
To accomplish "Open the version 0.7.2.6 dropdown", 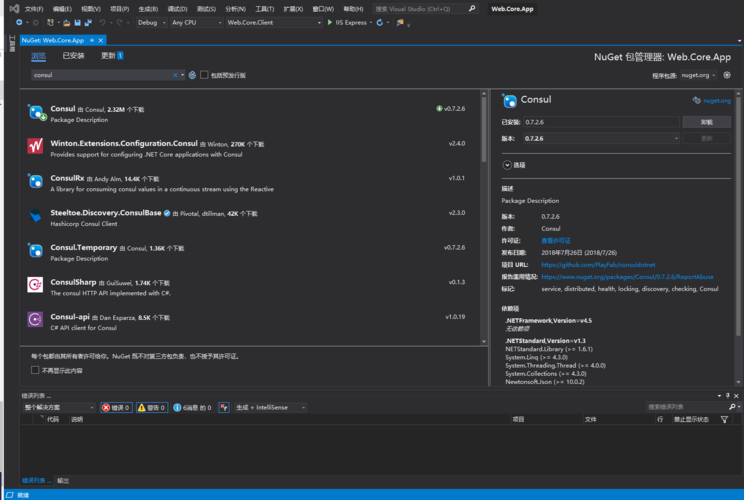I will (x=601, y=139).
